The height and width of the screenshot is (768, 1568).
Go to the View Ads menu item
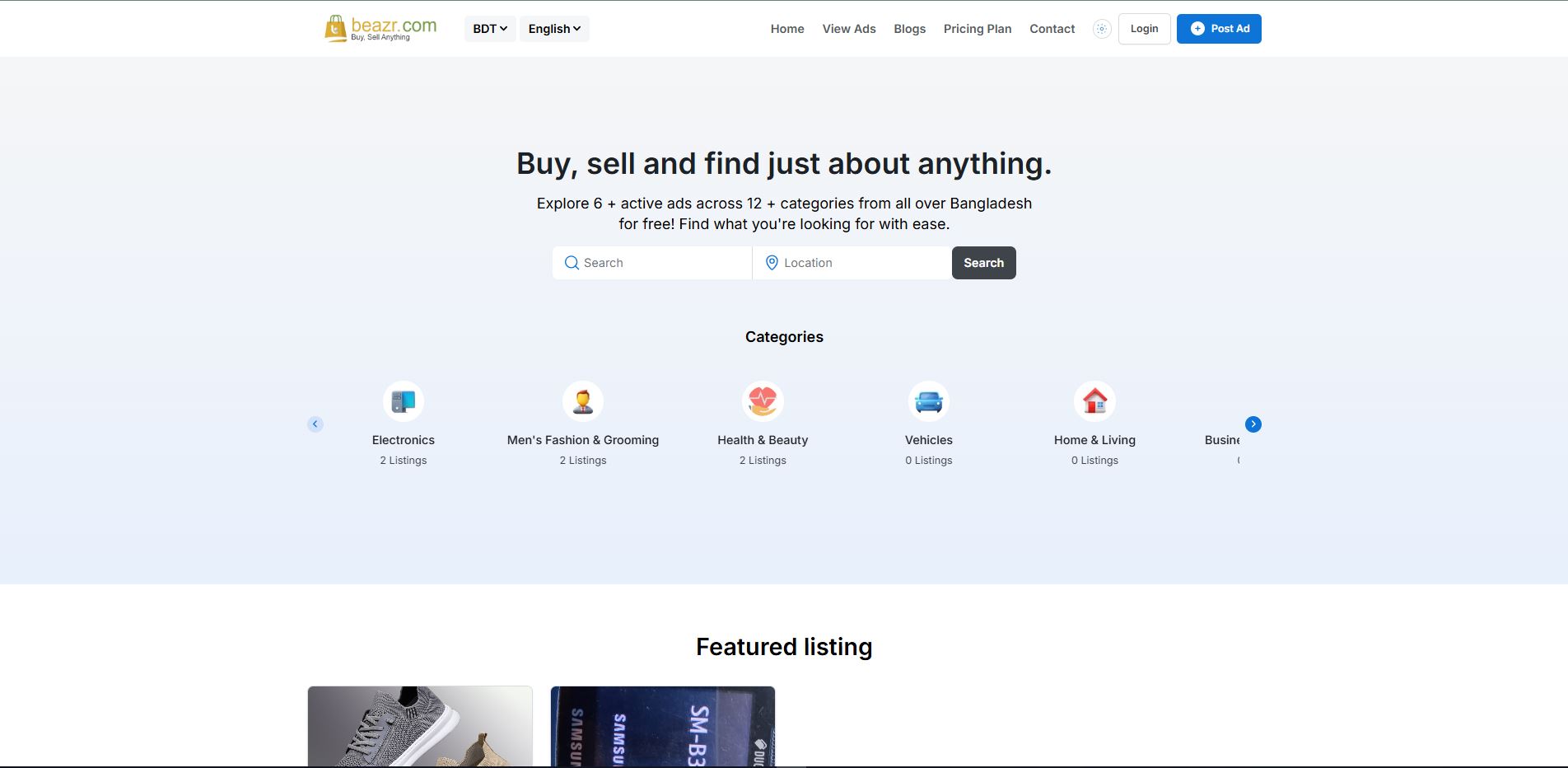pos(849,29)
